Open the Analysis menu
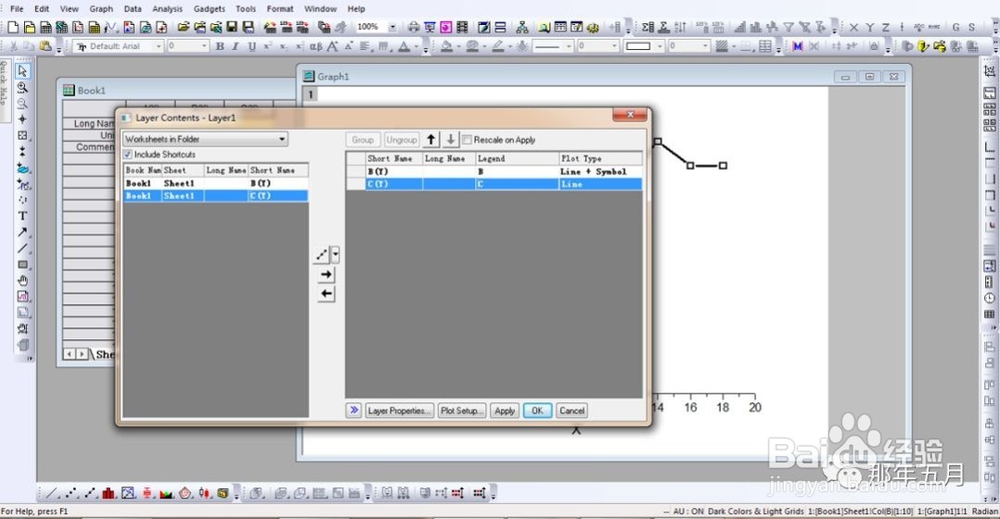This screenshot has width=1000, height=519. [167, 9]
